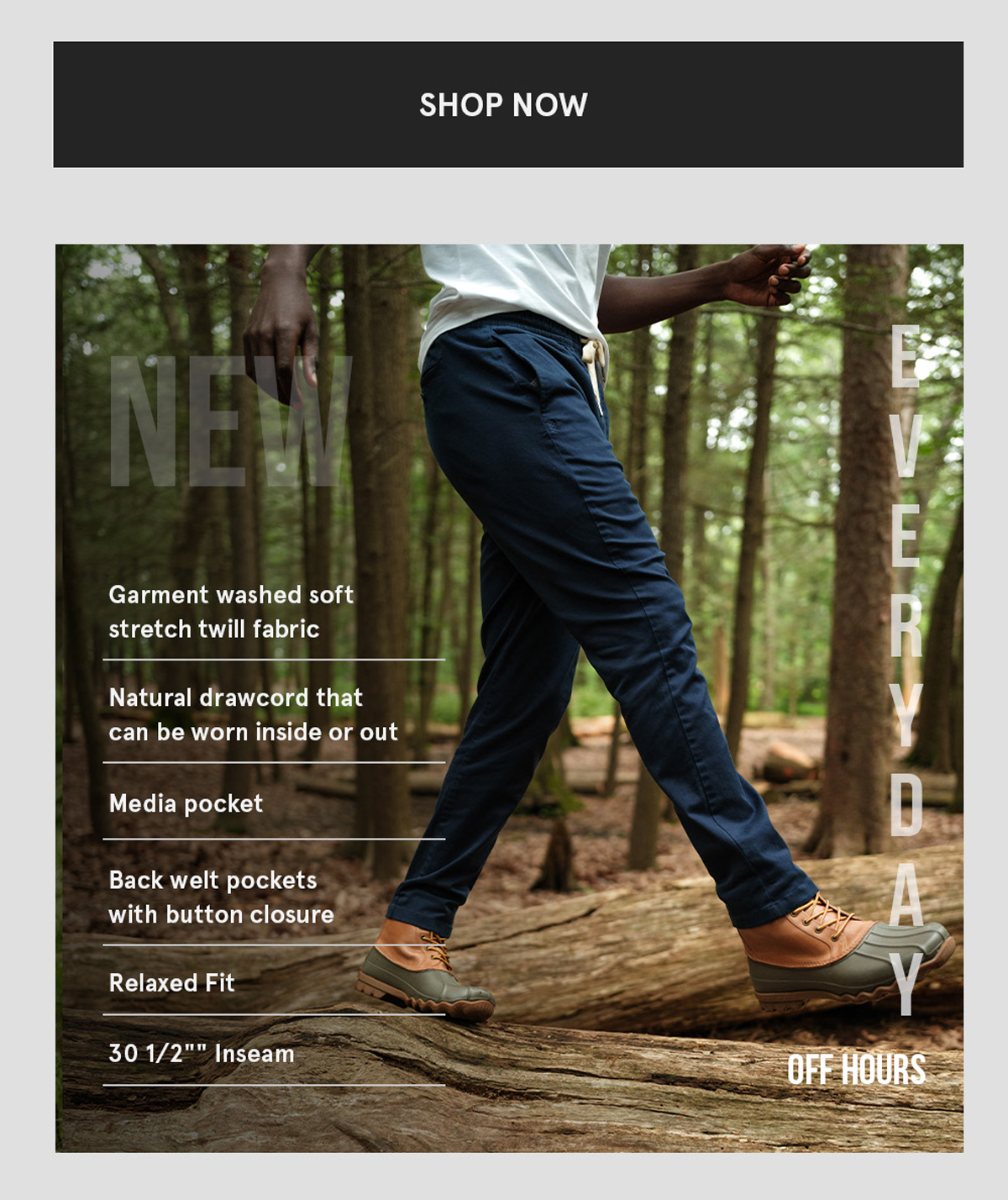The height and width of the screenshot is (1200, 1008).
Task: Click the vertical EVERYDAY text
Action: coord(906,670)
